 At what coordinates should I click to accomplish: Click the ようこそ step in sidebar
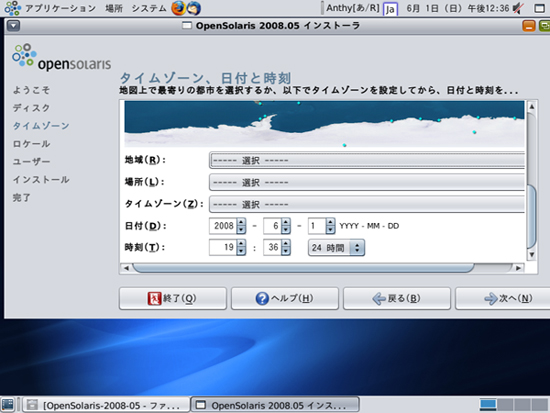click(32, 90)
